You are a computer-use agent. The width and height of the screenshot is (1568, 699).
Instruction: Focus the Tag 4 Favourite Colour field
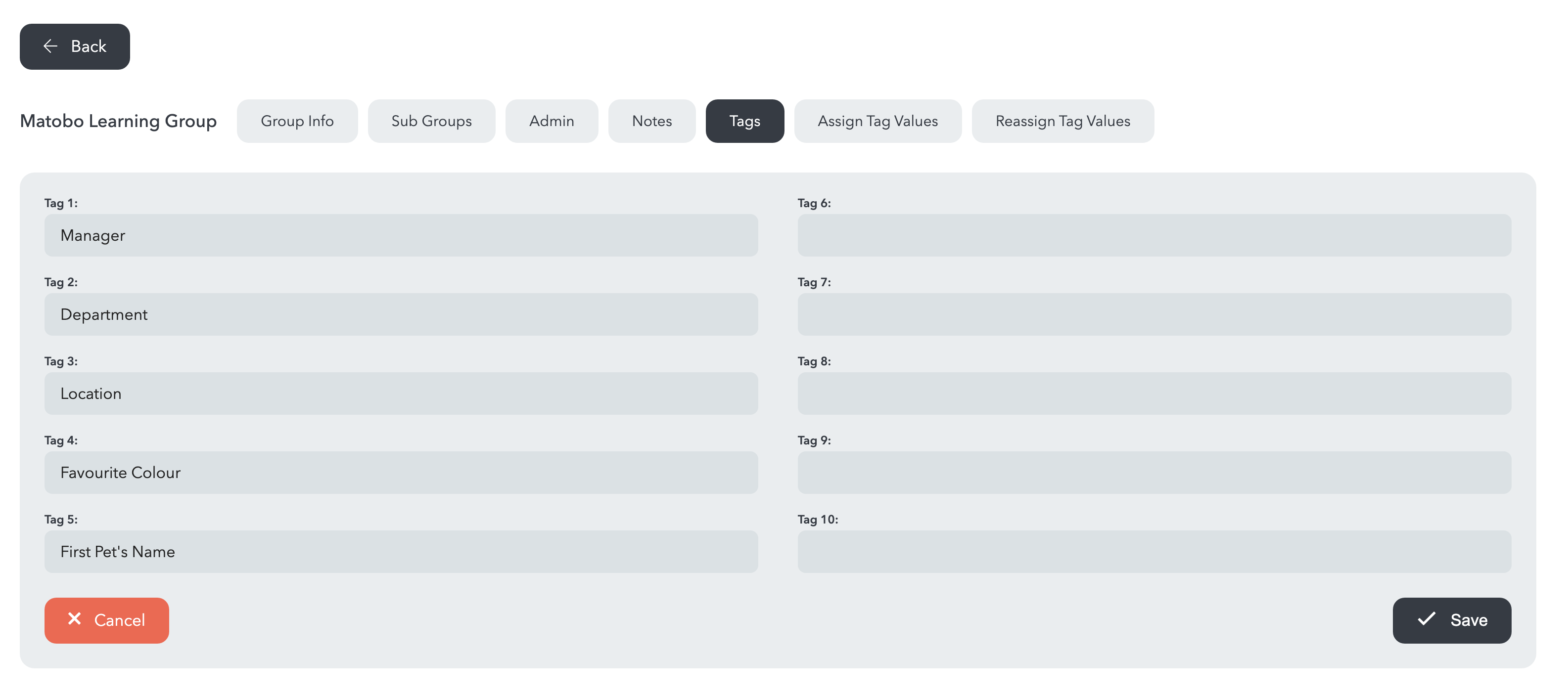pyautogui.click(x=401, y=473)
